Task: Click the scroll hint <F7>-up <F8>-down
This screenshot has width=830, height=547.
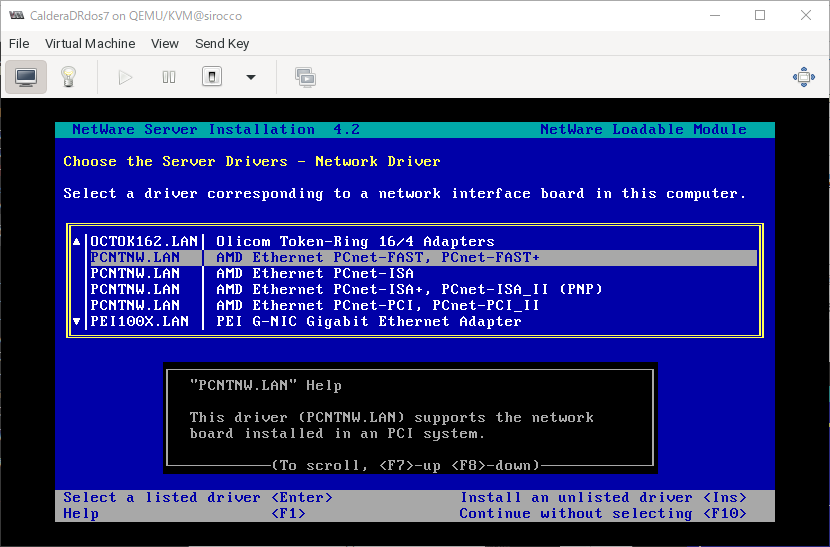Action: (x=406, y=465)
